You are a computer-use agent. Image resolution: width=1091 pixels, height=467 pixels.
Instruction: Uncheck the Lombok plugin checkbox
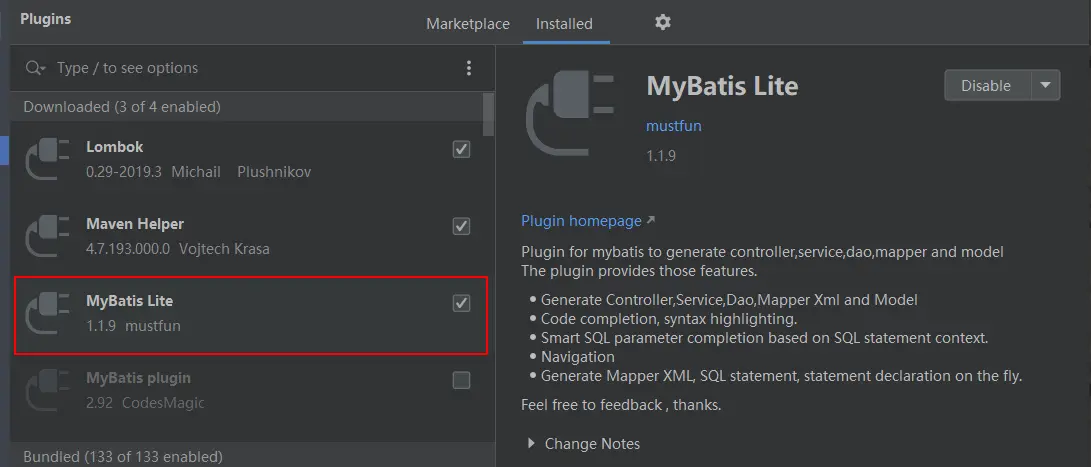461,149
